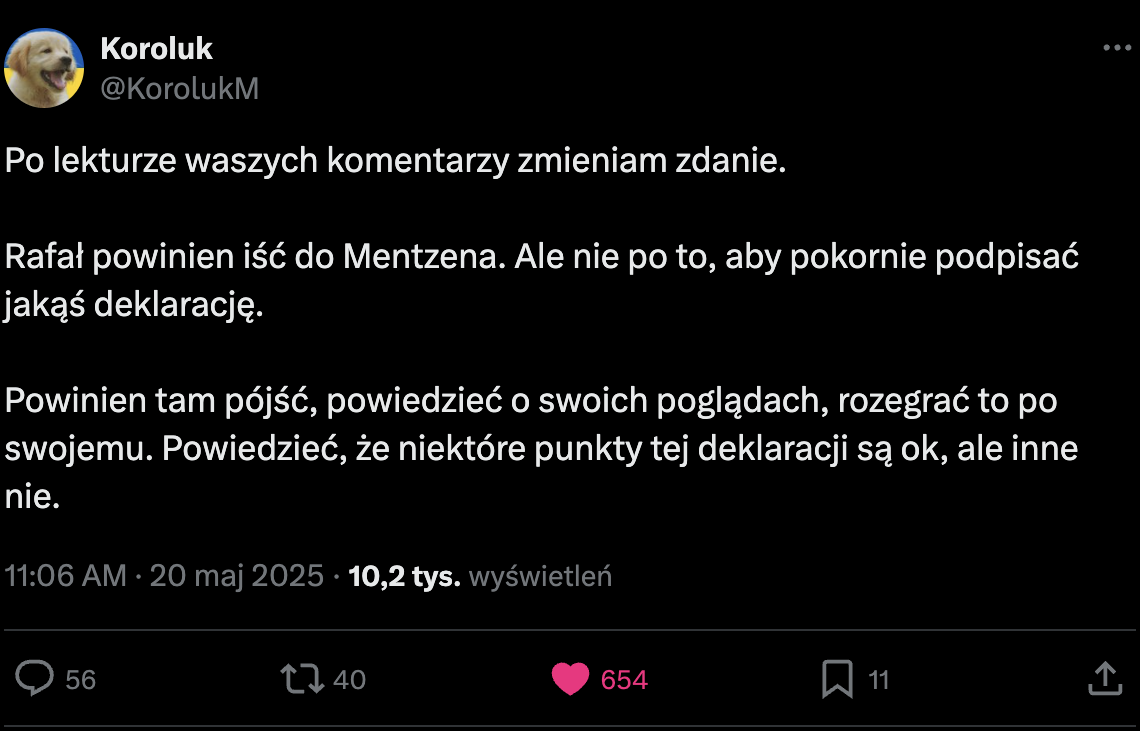Click the 11 bookmarks count
Image resolution: width=1140 pixels, height=731 pixels.
[x=878, y=680]
